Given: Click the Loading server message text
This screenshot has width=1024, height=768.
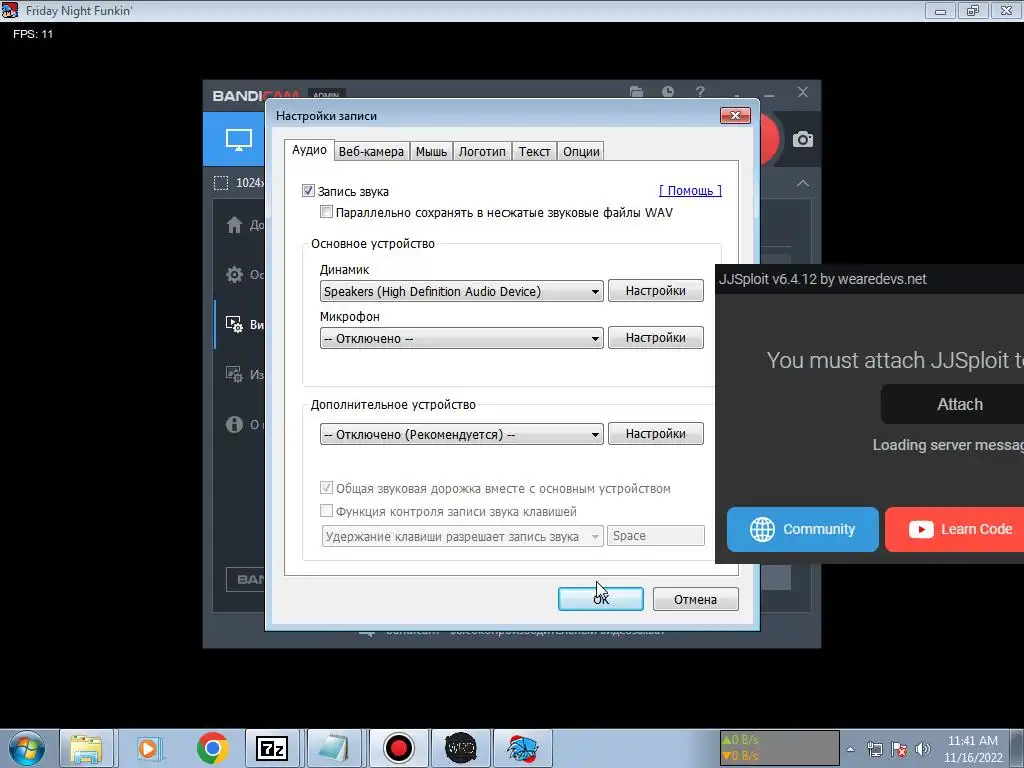Looking at the screenshot, I should click(x=948, y=445).
